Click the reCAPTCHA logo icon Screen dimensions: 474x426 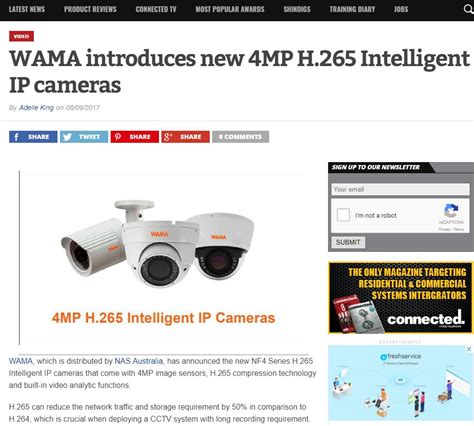pyautogui.click(x=451, y=210)
